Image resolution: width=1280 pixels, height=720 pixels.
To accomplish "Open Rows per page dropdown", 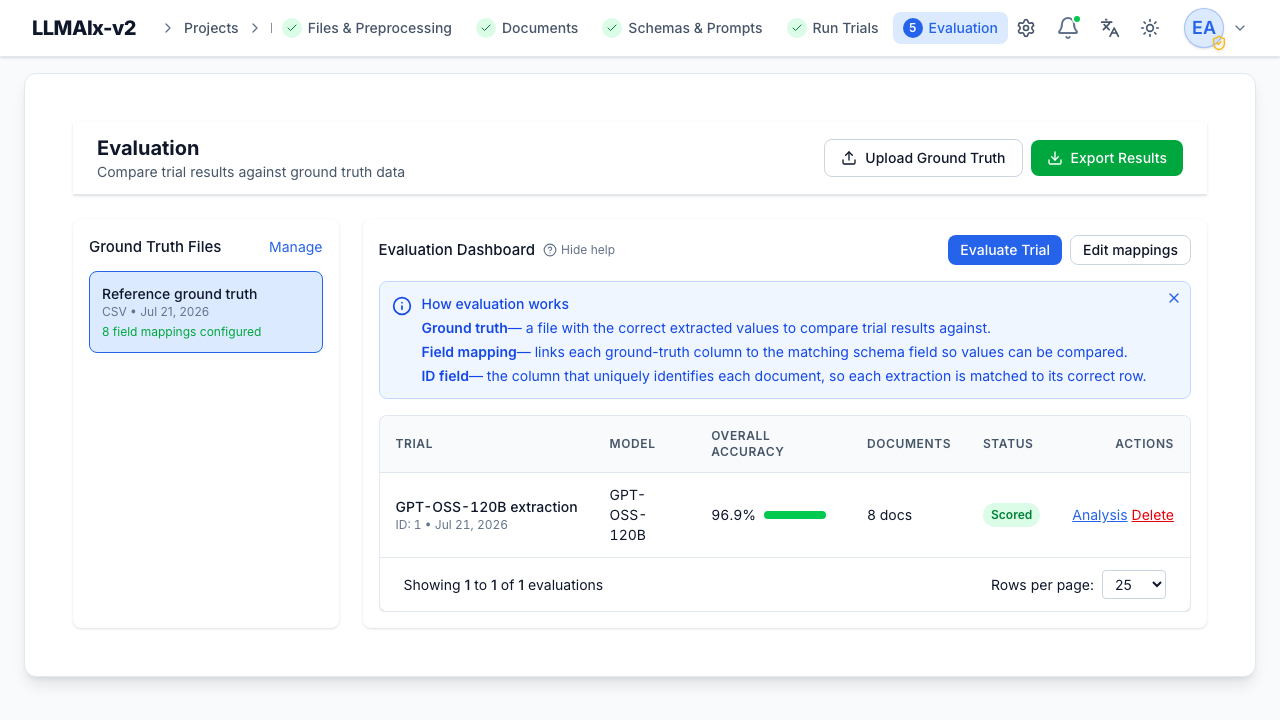I will (1134, 585).
